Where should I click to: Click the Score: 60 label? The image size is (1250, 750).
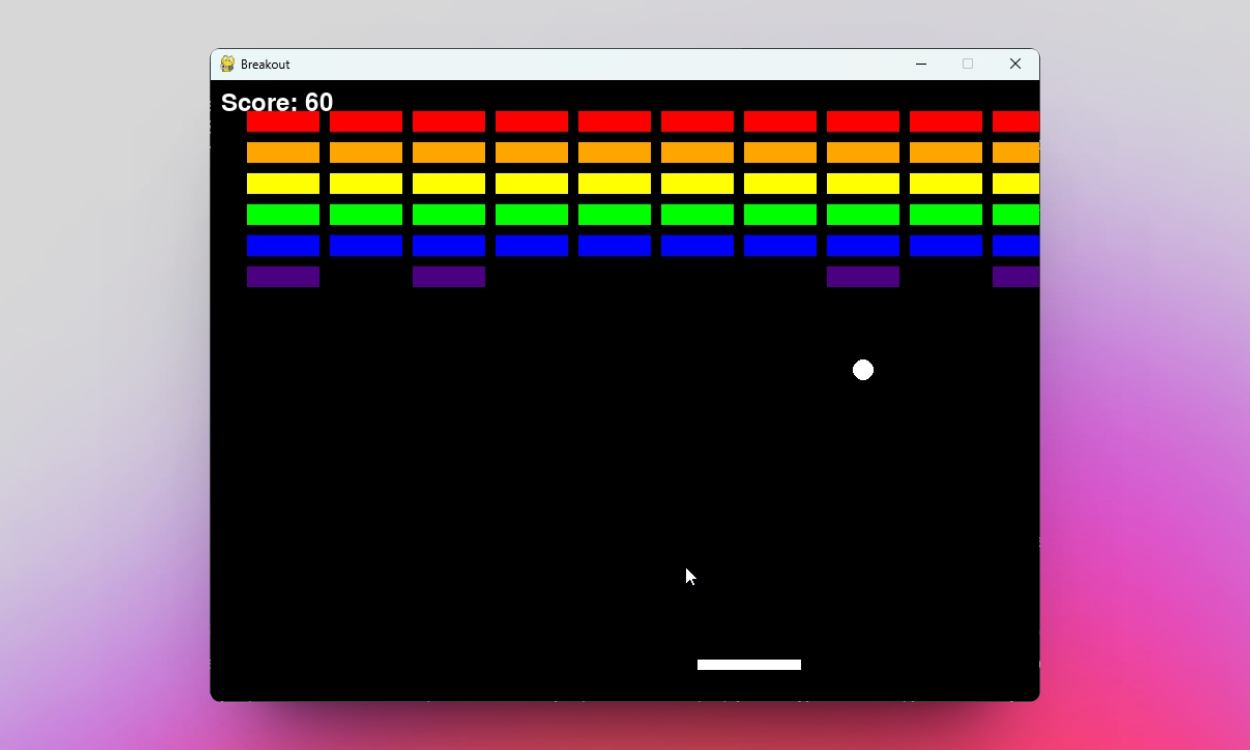click(x=277, y=102)
